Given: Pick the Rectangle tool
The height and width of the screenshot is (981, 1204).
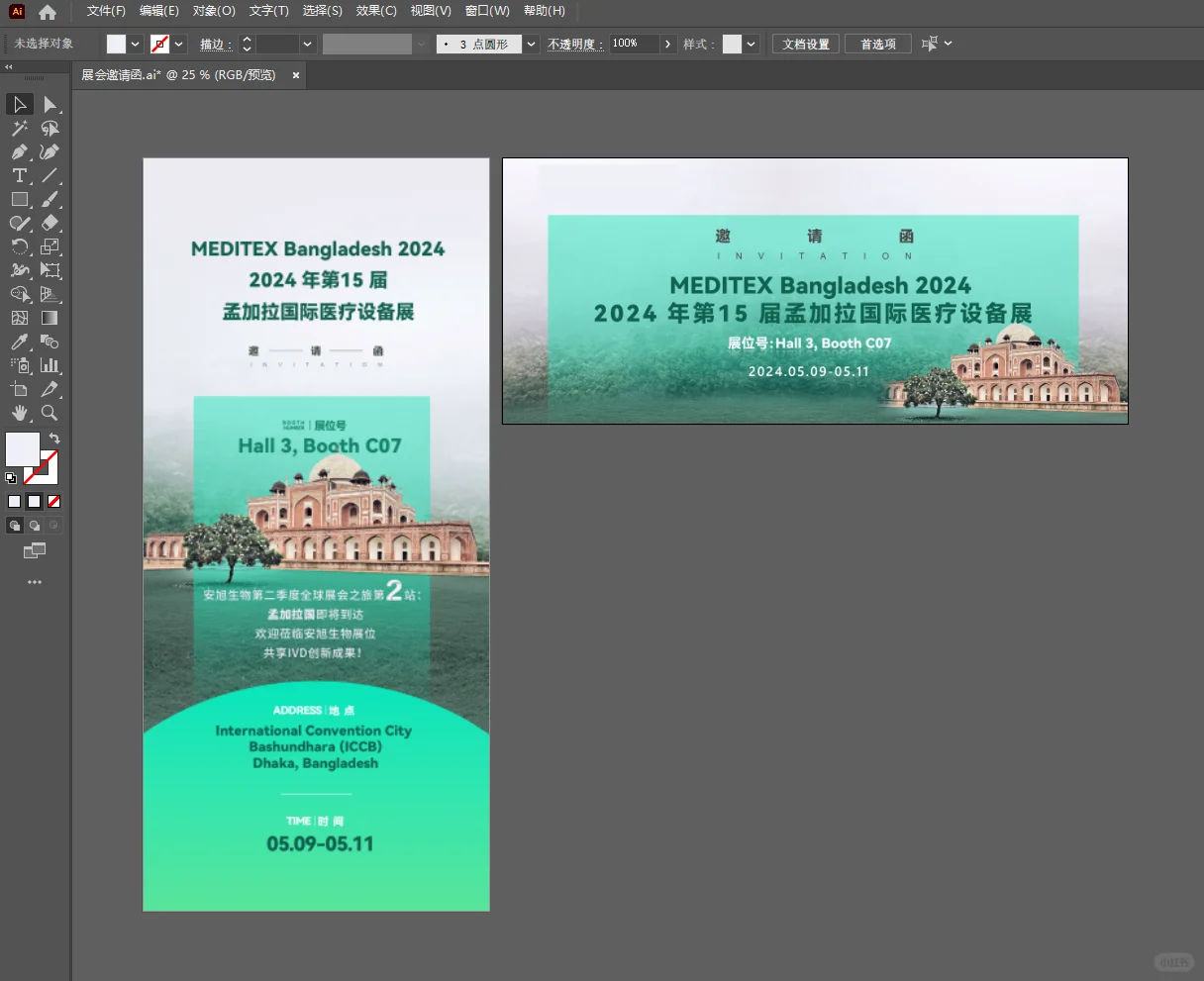Looking at the screenshot, I should [19, 199].
